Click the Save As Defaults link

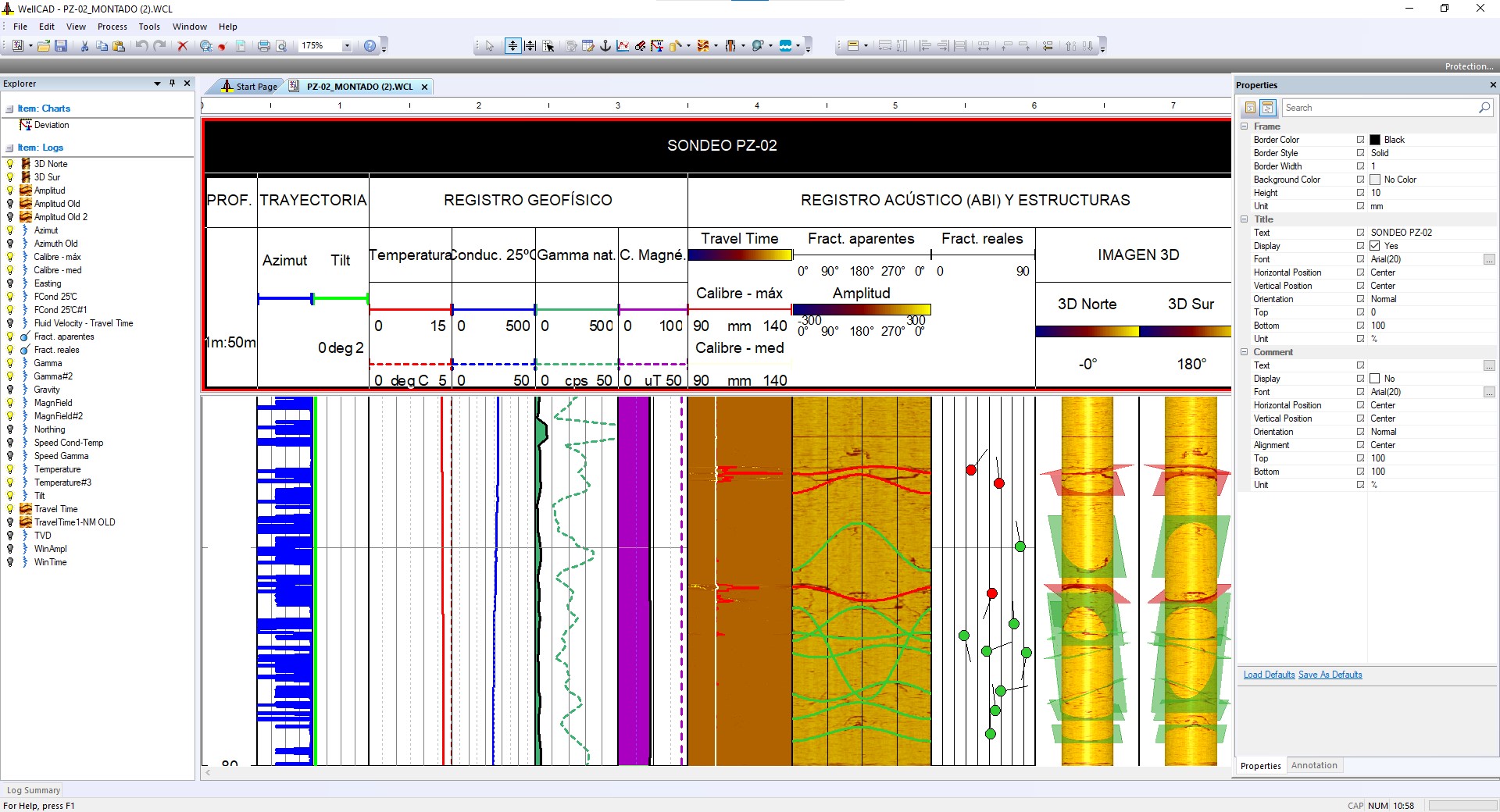(x=1330, y=675)
